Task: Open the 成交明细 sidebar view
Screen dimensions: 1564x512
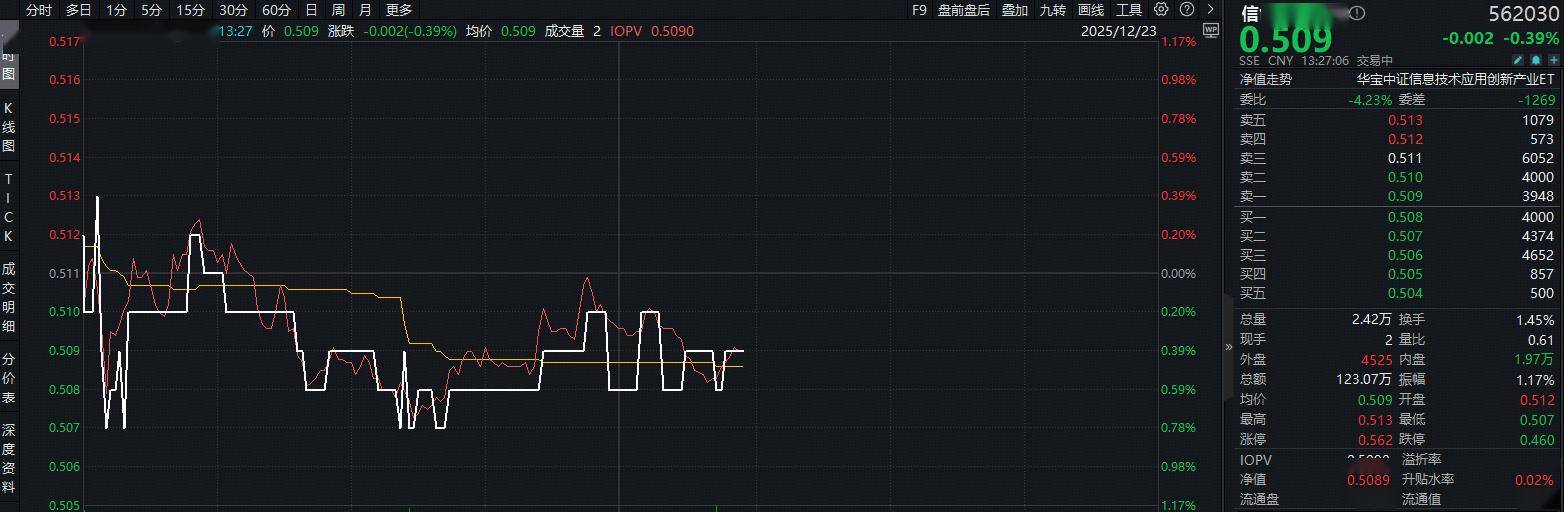Action: [x=9, y=296]
